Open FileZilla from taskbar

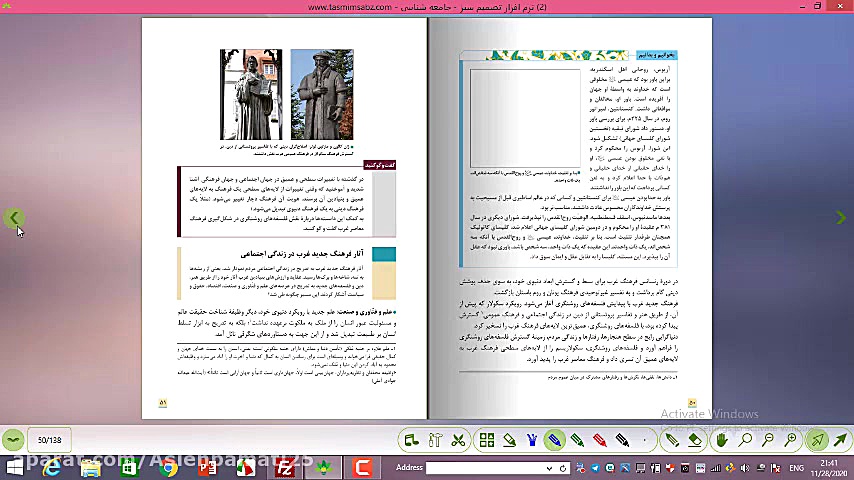tap(285, 467)
